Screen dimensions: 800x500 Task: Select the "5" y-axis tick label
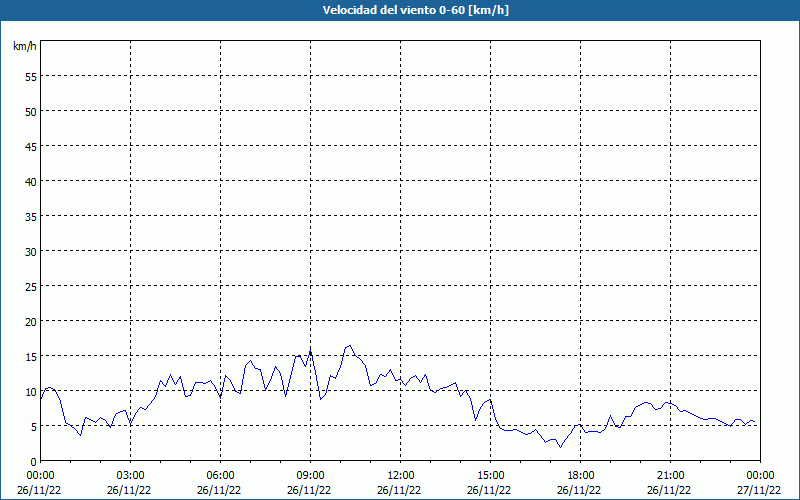[34, 427]
